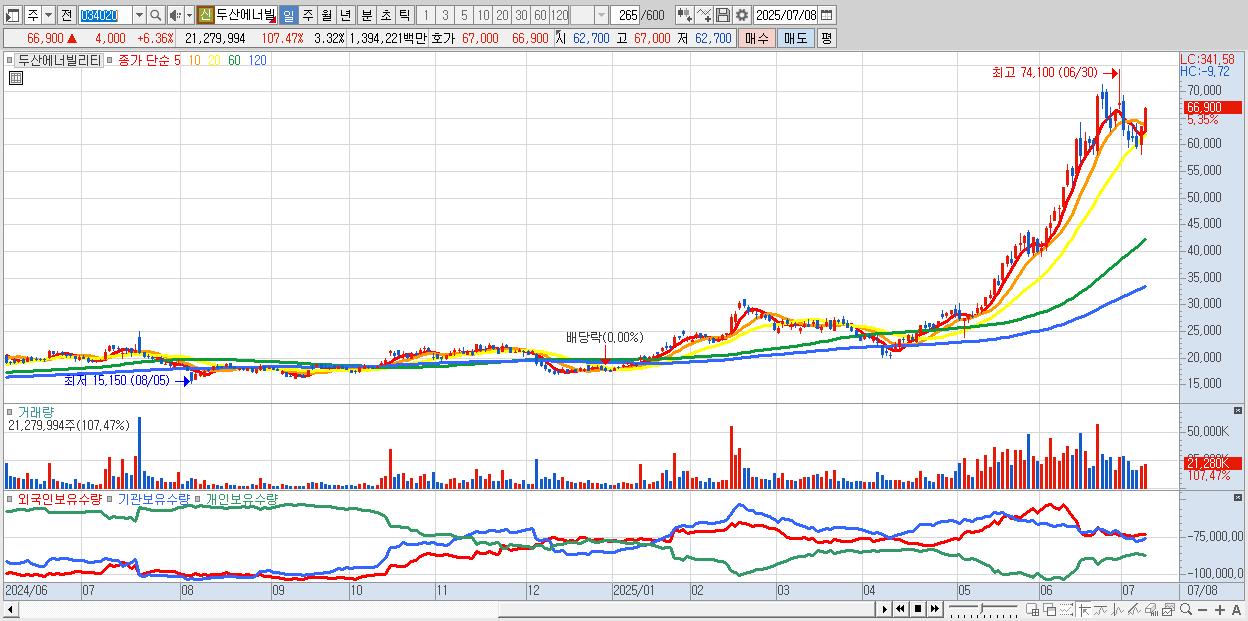
Task: Adjust the chart zoom slider handle
Action: coord(981,609)
